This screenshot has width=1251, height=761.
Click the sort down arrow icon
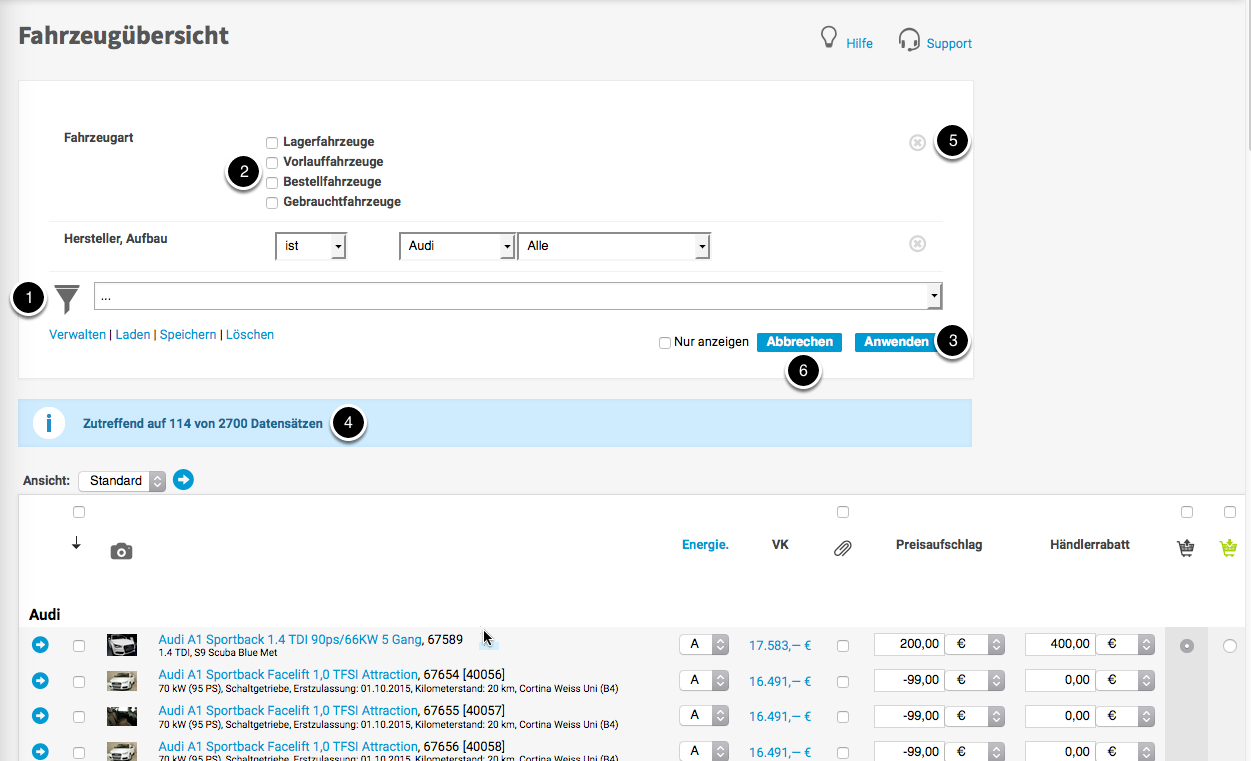click(76, 543)
